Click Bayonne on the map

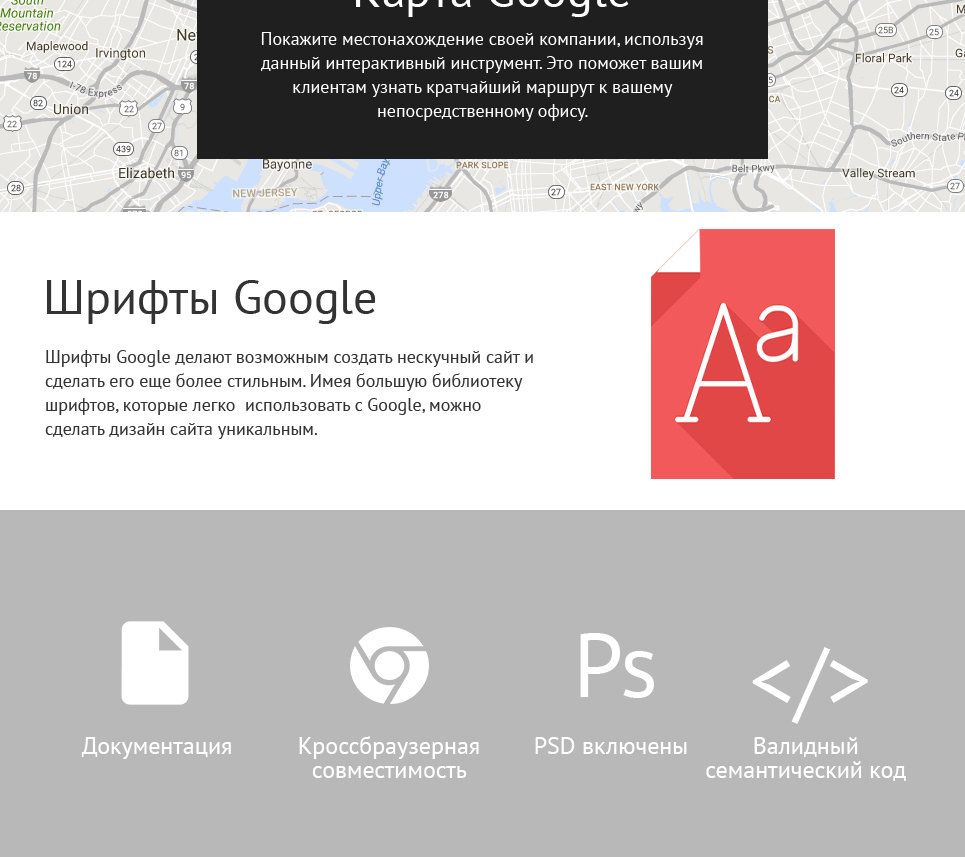tap(287, 164)
